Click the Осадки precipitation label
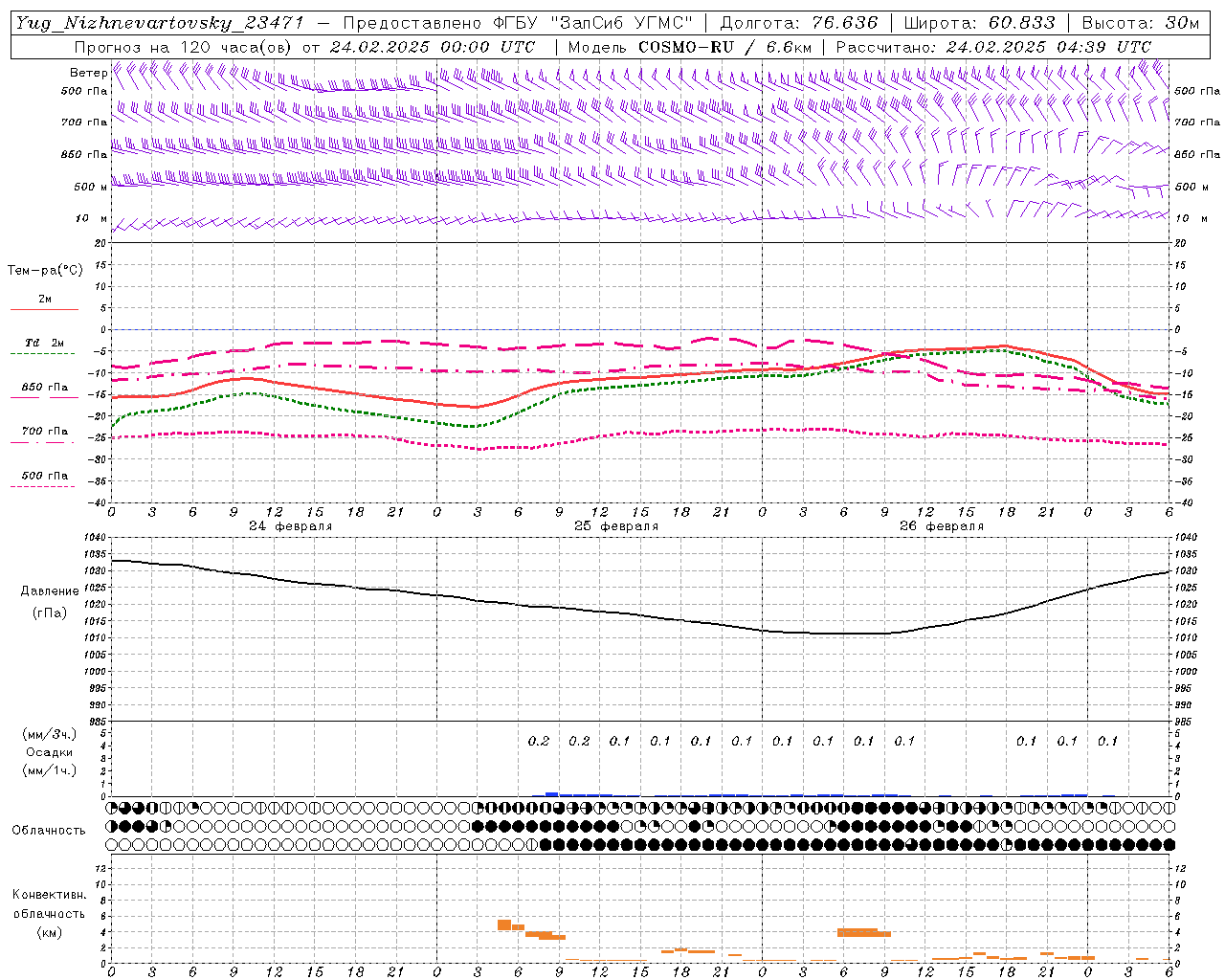The height and width of the screenshot is (980, 1225). point(50,752)
